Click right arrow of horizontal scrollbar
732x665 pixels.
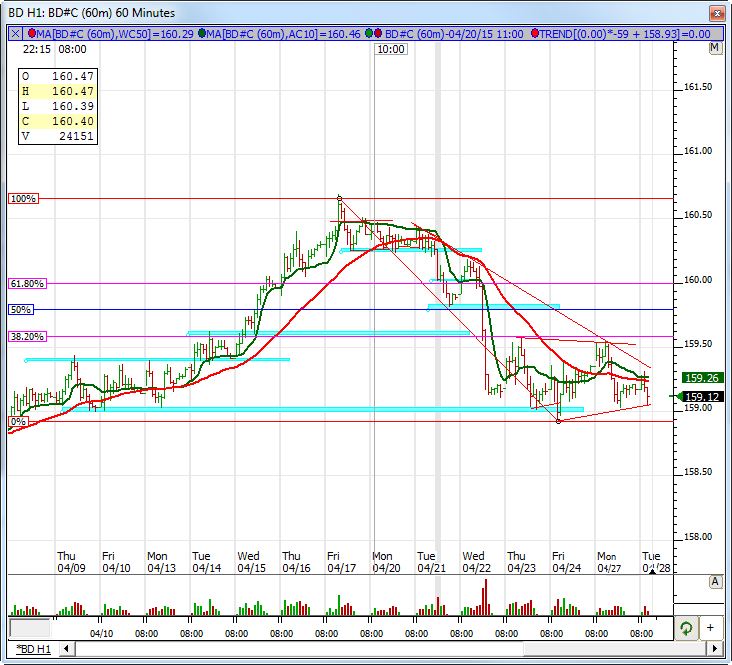coord(715,649)
